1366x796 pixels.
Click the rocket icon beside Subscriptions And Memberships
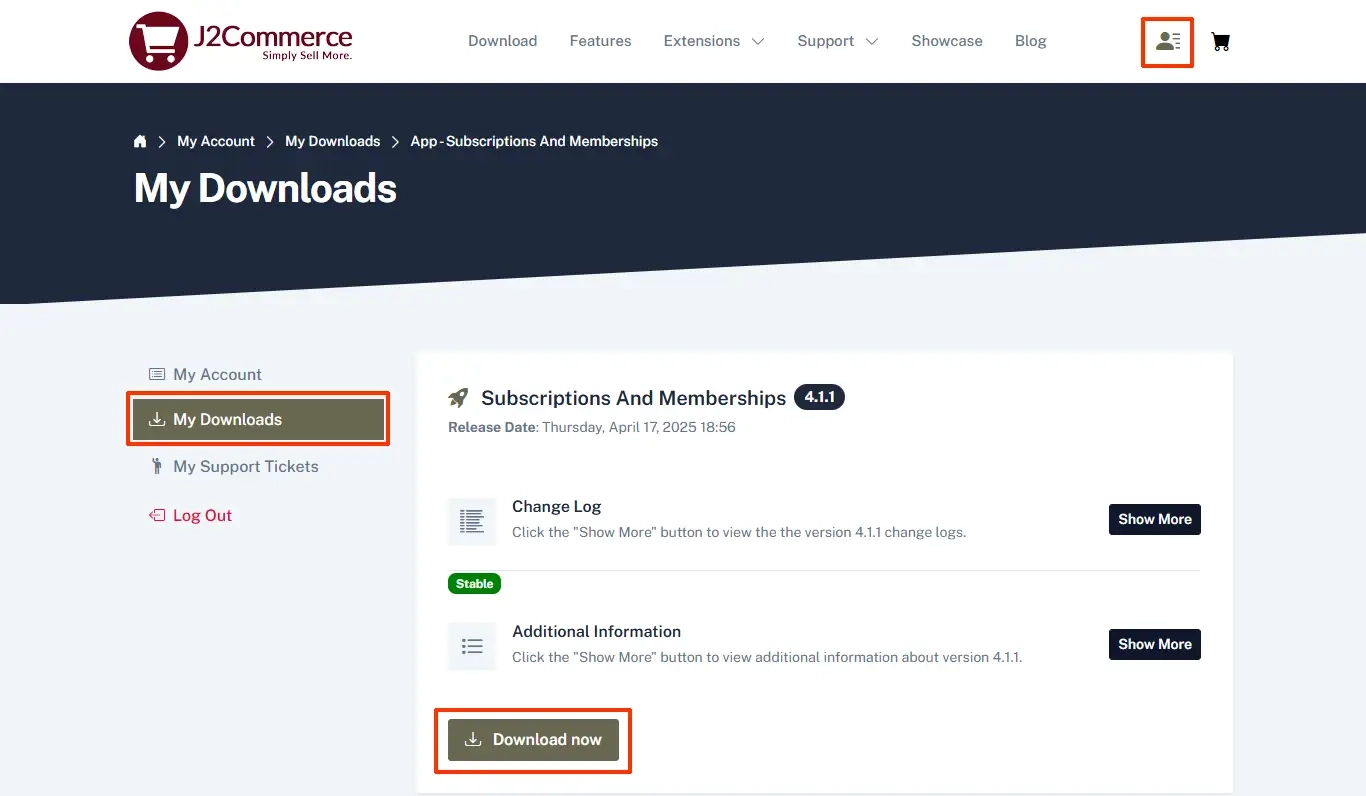coord(458,398)
